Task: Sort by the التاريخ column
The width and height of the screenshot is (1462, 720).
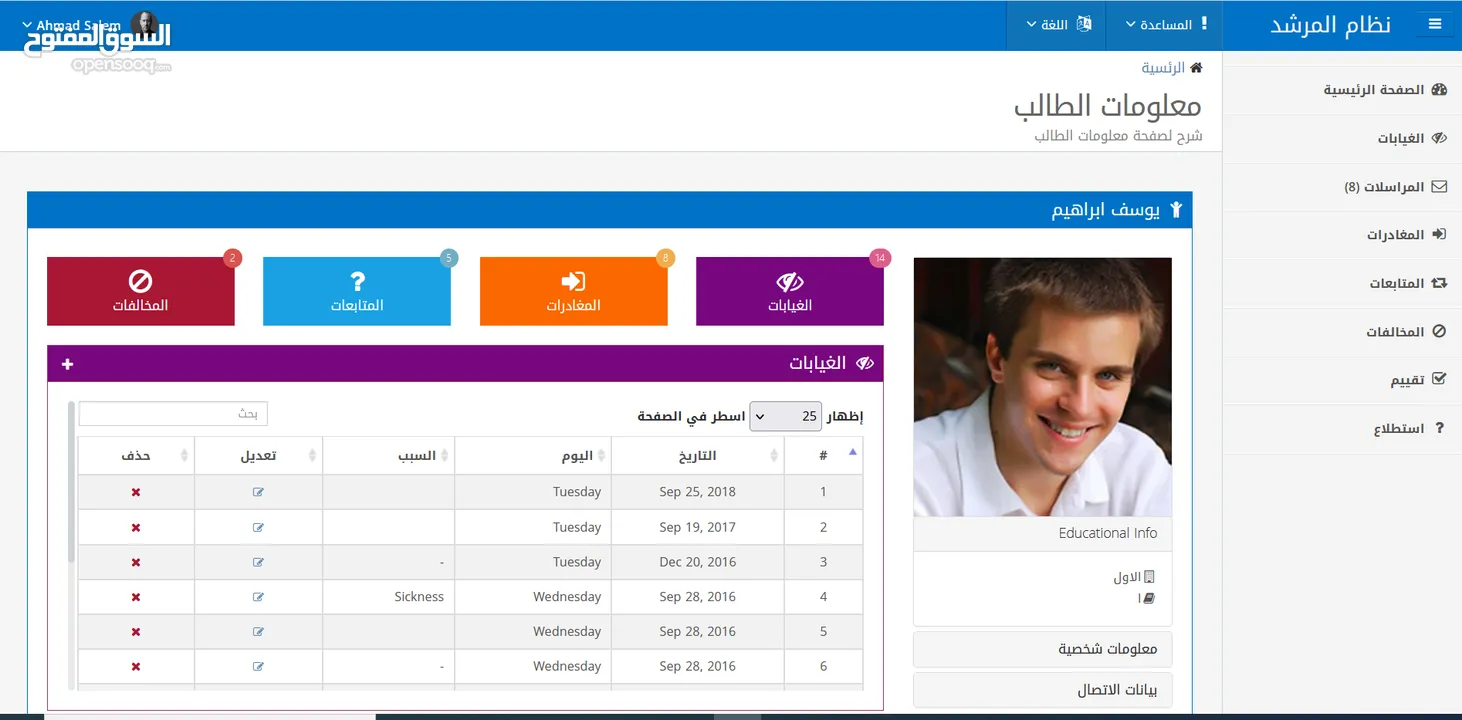Action: click(697, 455)
